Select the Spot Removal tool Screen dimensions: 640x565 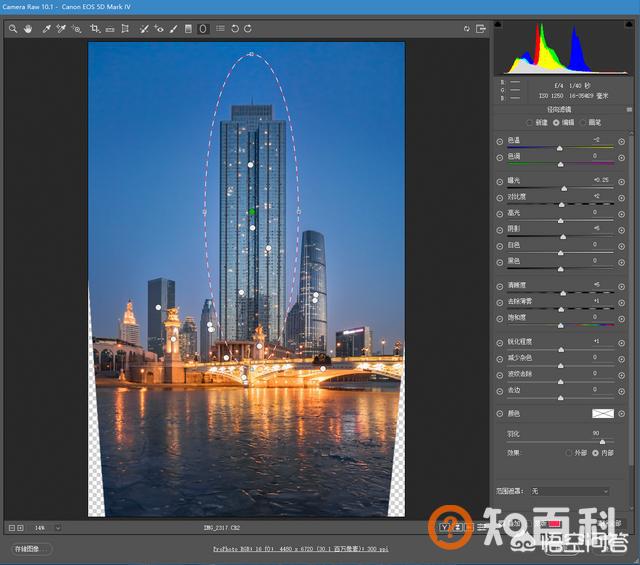pos(144,29)
